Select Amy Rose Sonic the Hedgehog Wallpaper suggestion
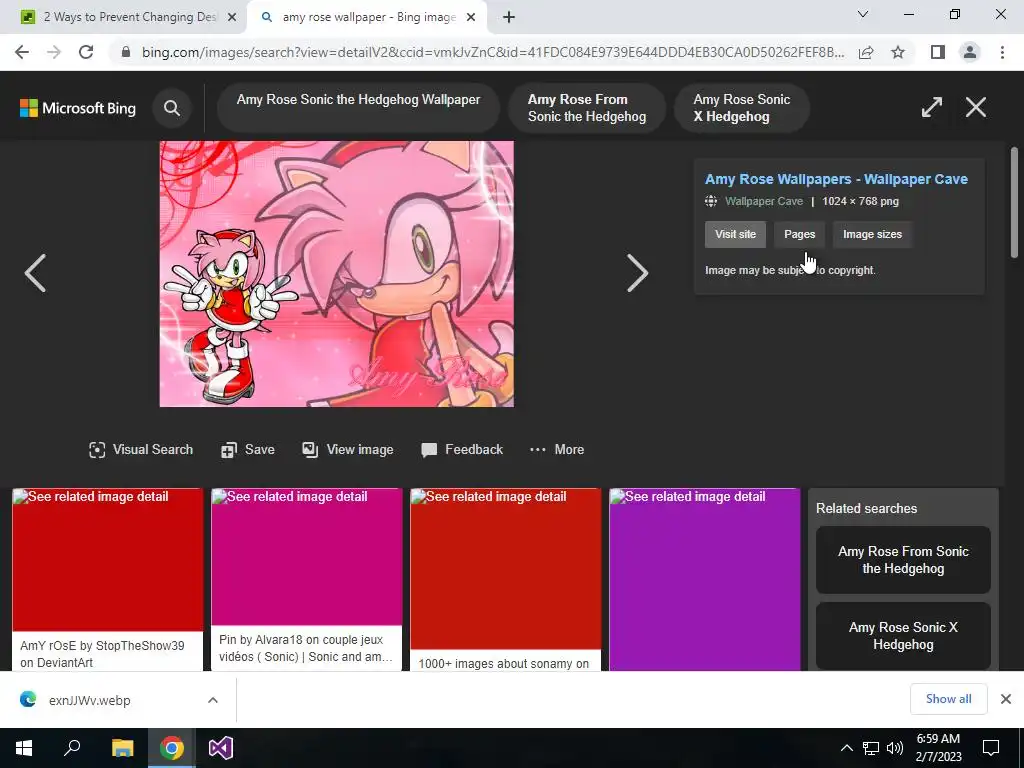 click(x=358, y=108)
